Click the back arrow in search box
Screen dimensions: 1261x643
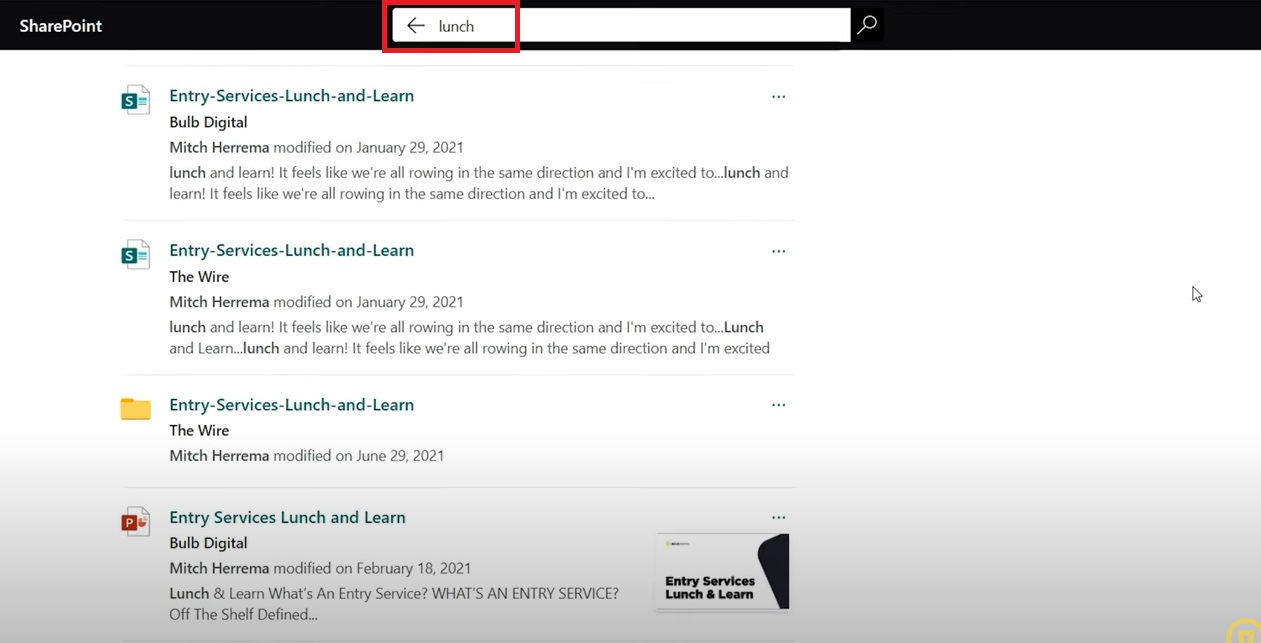point(416,26)
